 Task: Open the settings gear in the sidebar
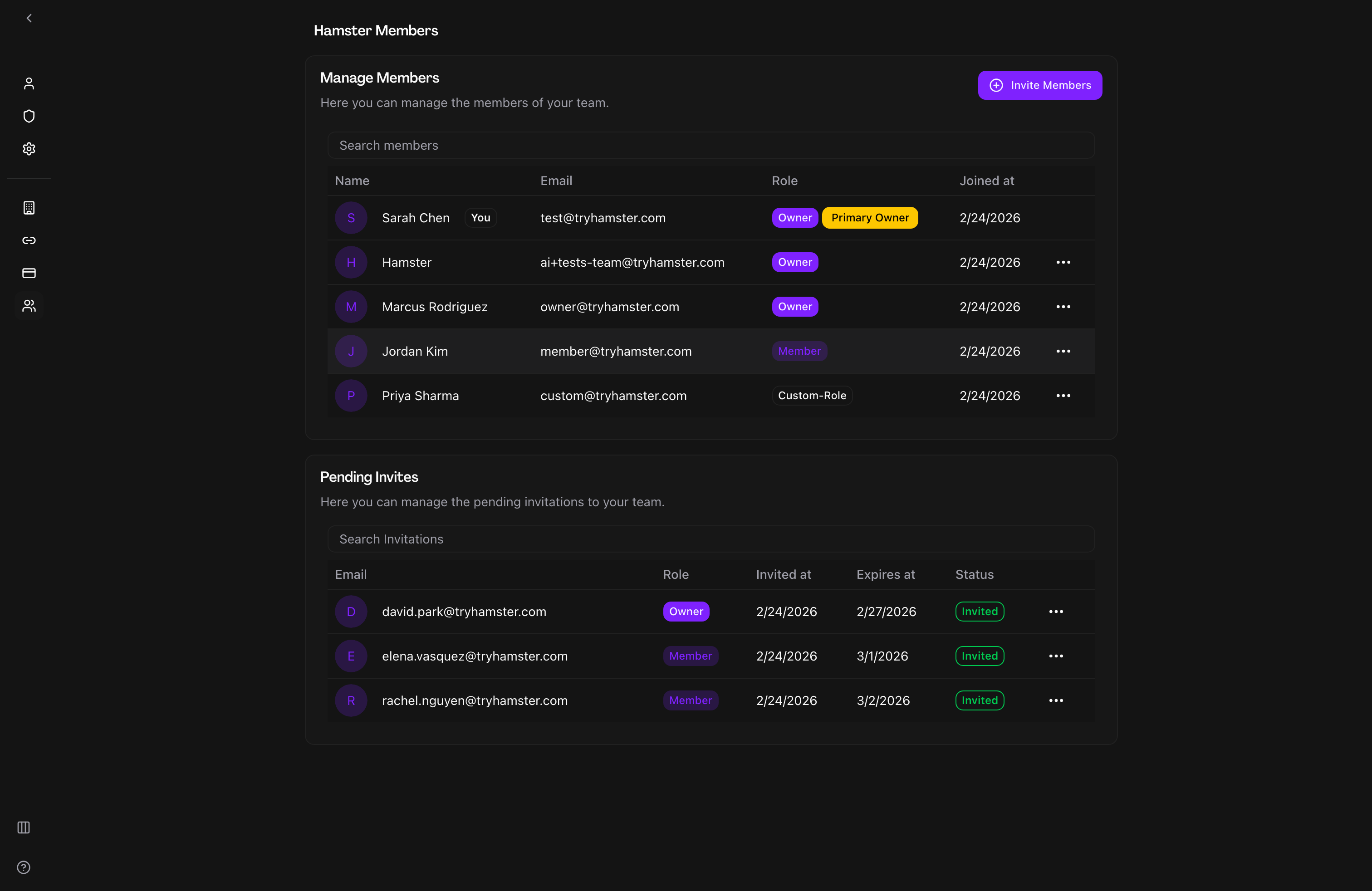point(28,149)
